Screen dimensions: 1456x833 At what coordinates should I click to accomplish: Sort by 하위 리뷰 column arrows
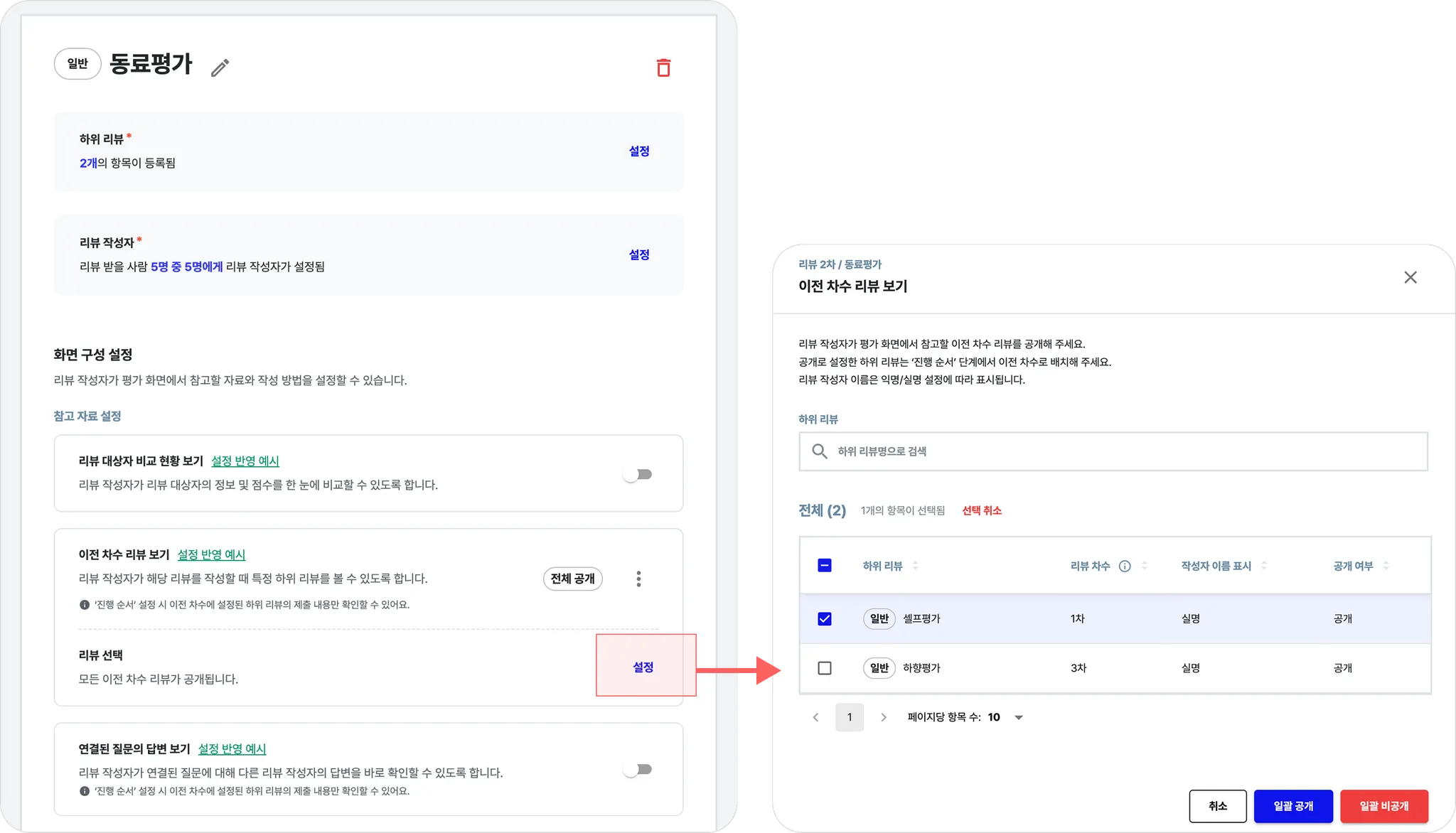tap(916, 566)
